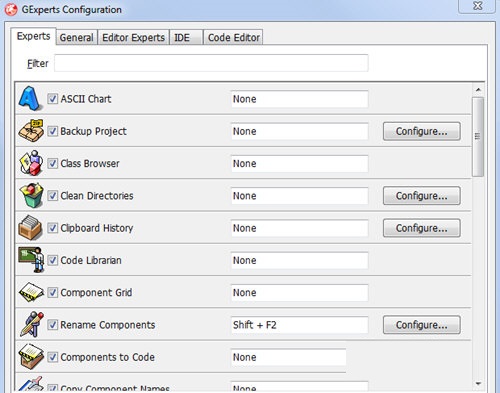Click the Filter text field
The height and width of the screenshot is (393, 500).
pyautogui.click(x=211, y=63)
